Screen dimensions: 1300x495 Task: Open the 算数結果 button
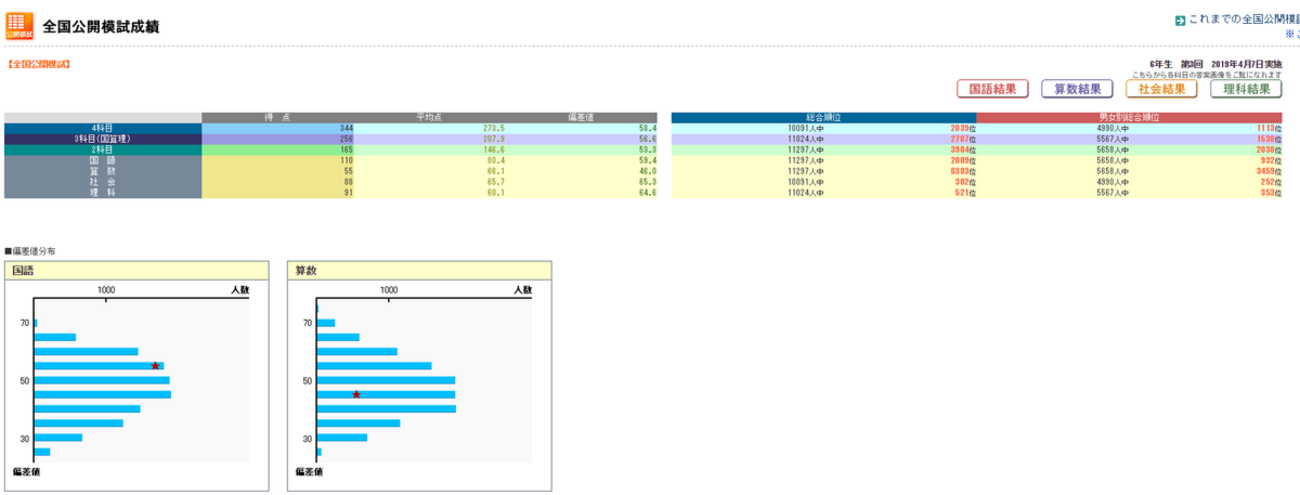click(1077, 89)
